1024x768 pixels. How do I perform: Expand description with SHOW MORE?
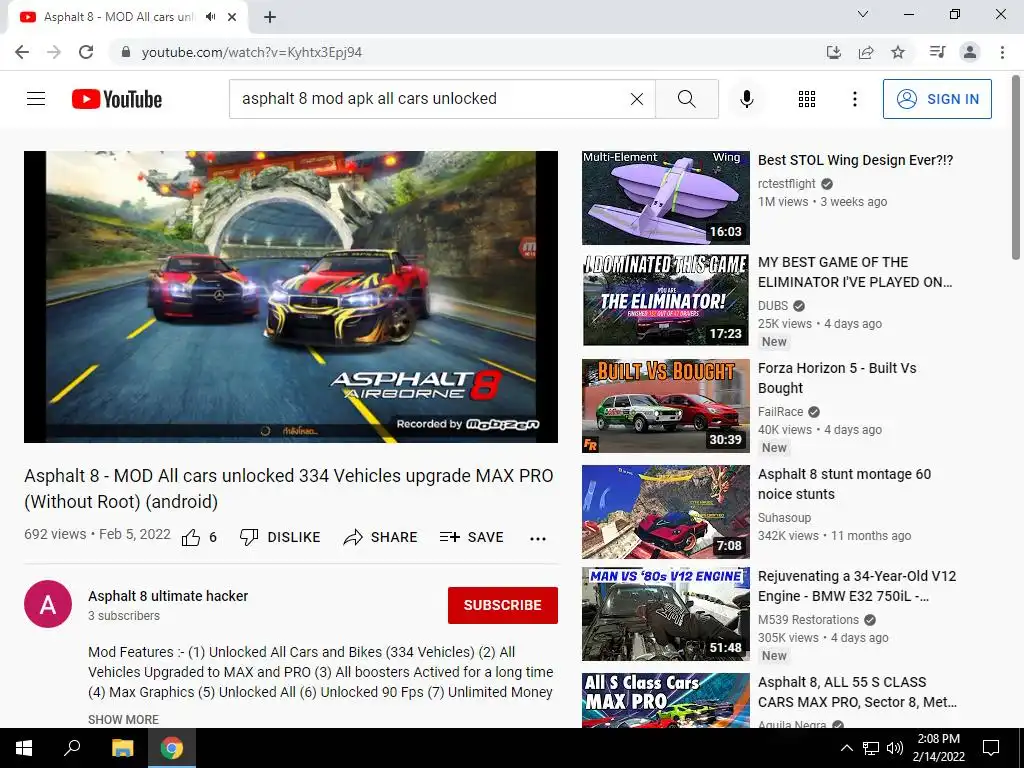tap(123, 719)
